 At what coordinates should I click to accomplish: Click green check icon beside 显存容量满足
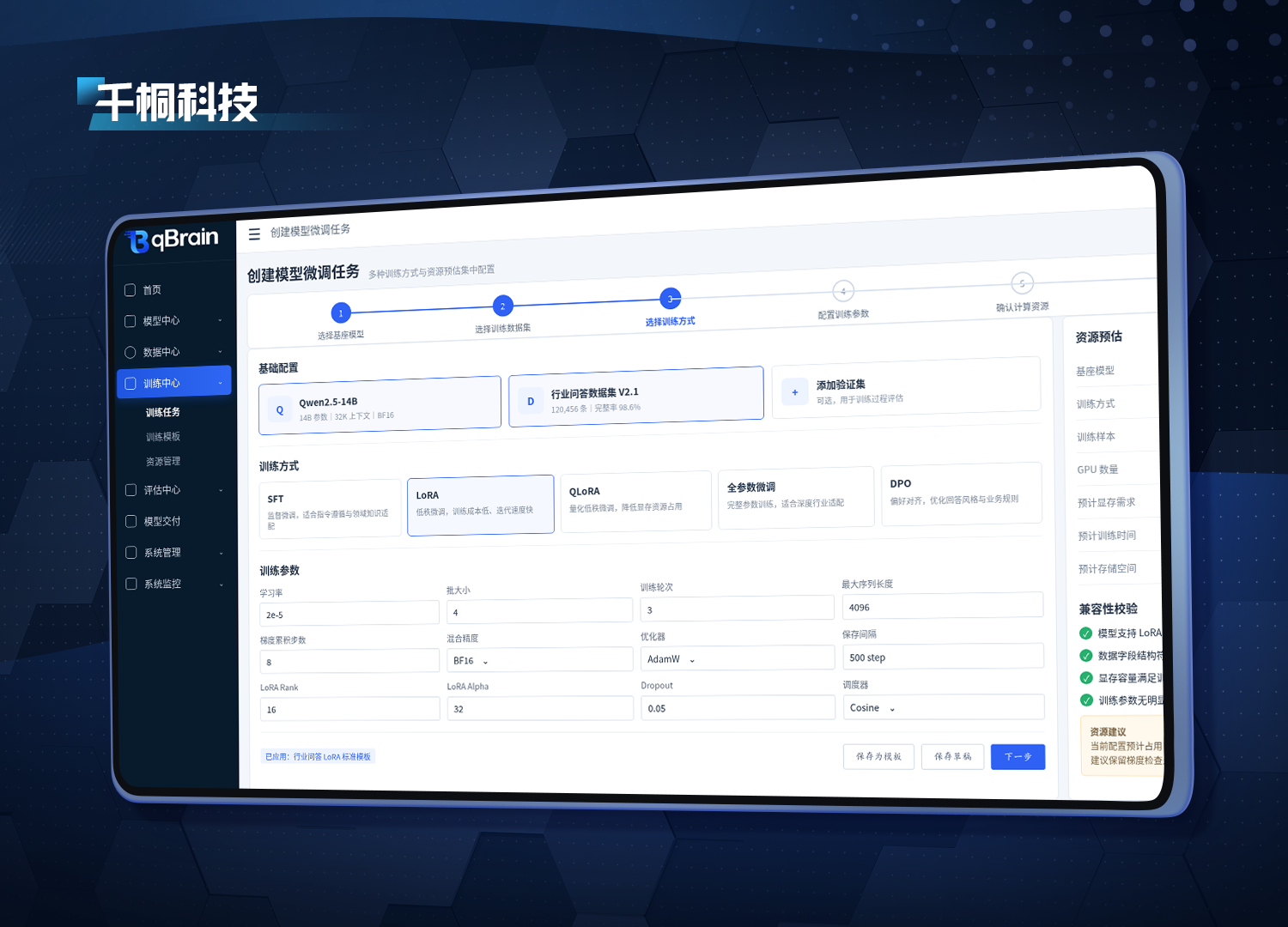1086,678
